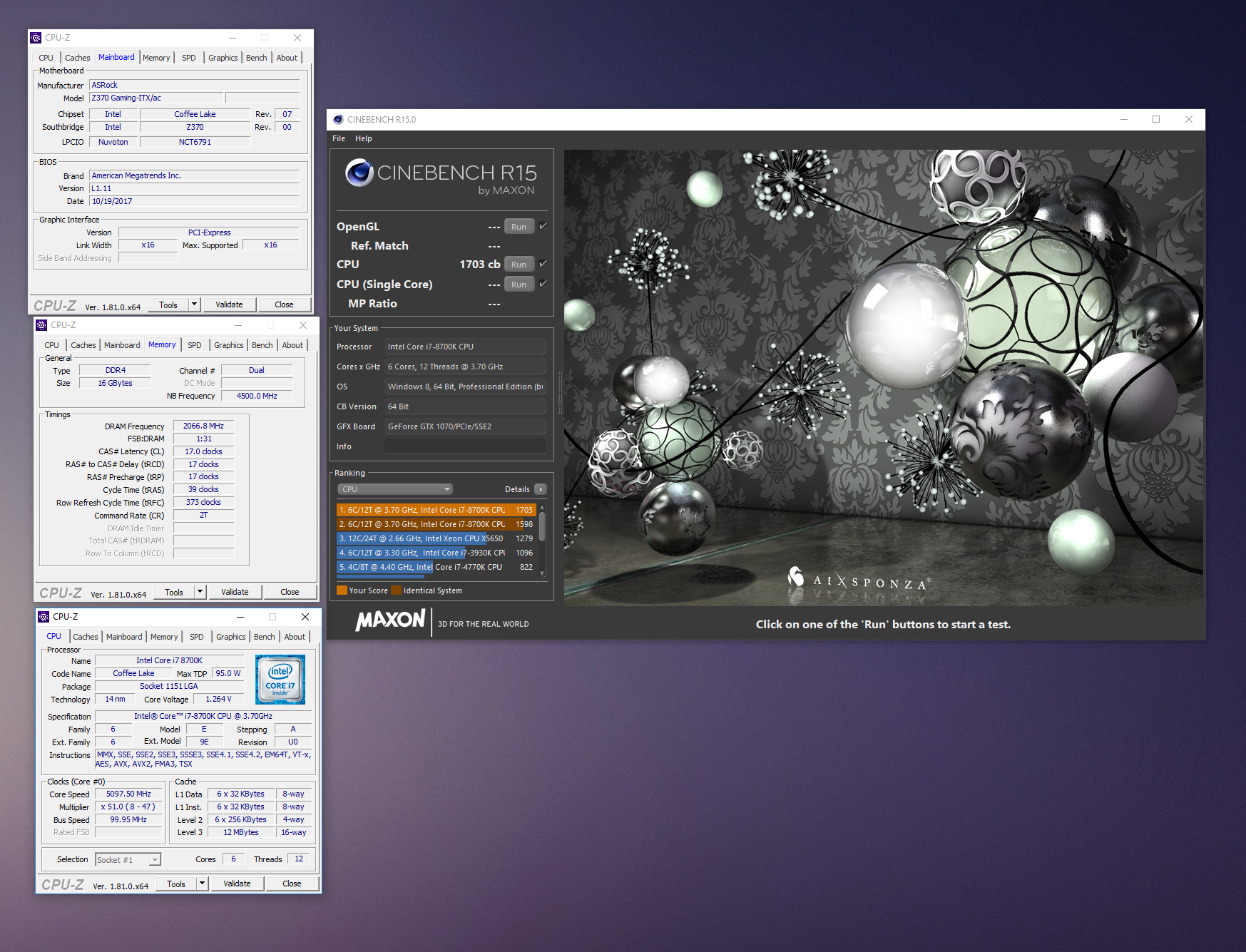
Task: Open the Cinebench Help menu
Action: 364,138
